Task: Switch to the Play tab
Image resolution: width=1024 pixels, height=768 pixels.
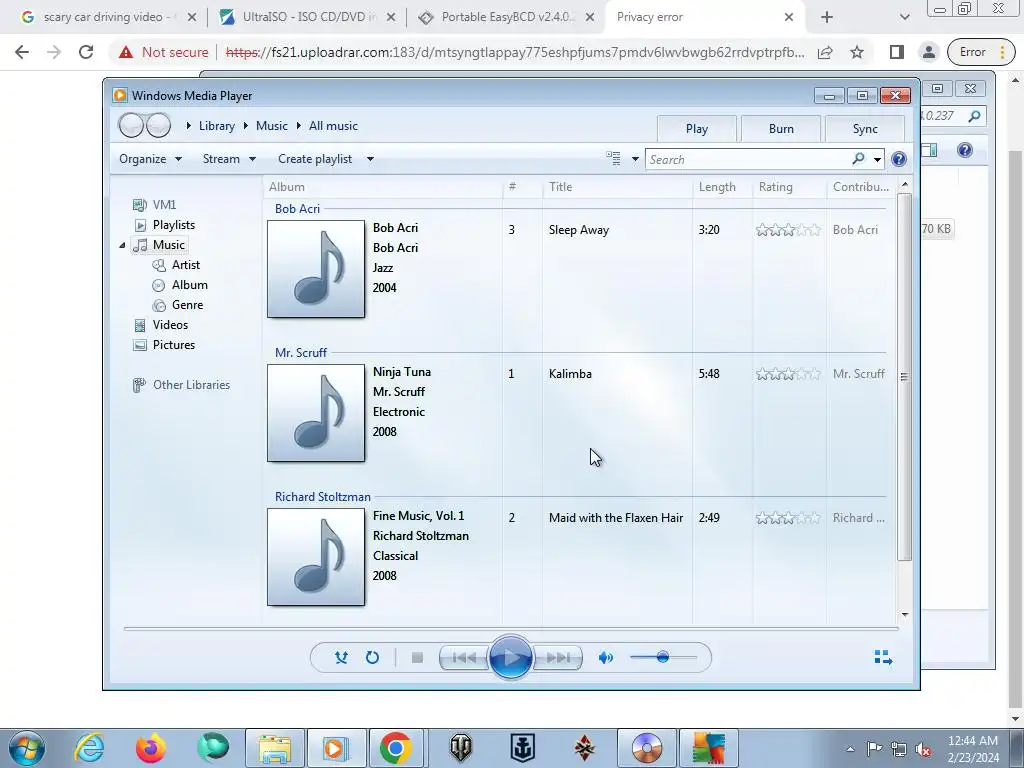Action: tap(697, 129)
